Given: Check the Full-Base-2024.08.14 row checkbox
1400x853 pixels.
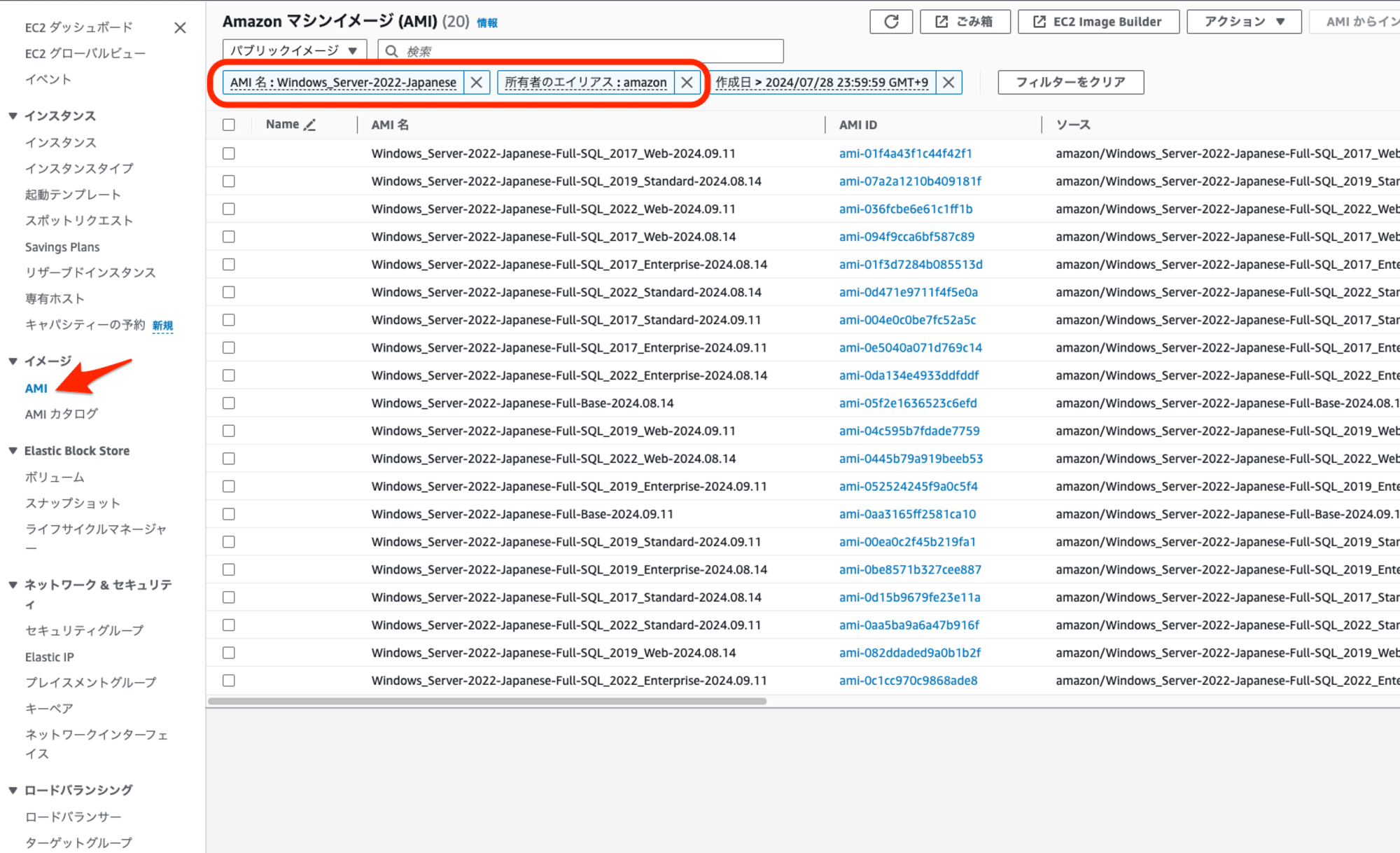Looking at the screenshot, I should click(229, 403).
